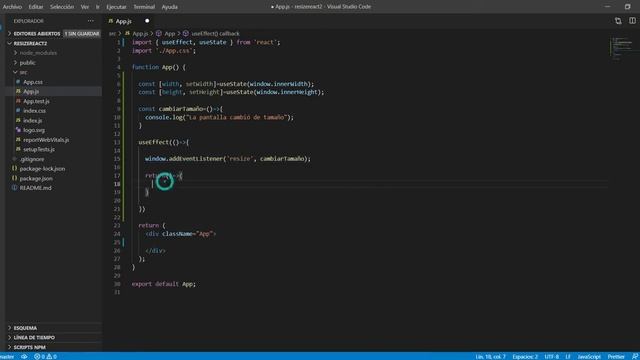This screenshot has height=360, width=640.
Task: Click the Lín. 18, col. 7 indicator
Action: (490, 356)
